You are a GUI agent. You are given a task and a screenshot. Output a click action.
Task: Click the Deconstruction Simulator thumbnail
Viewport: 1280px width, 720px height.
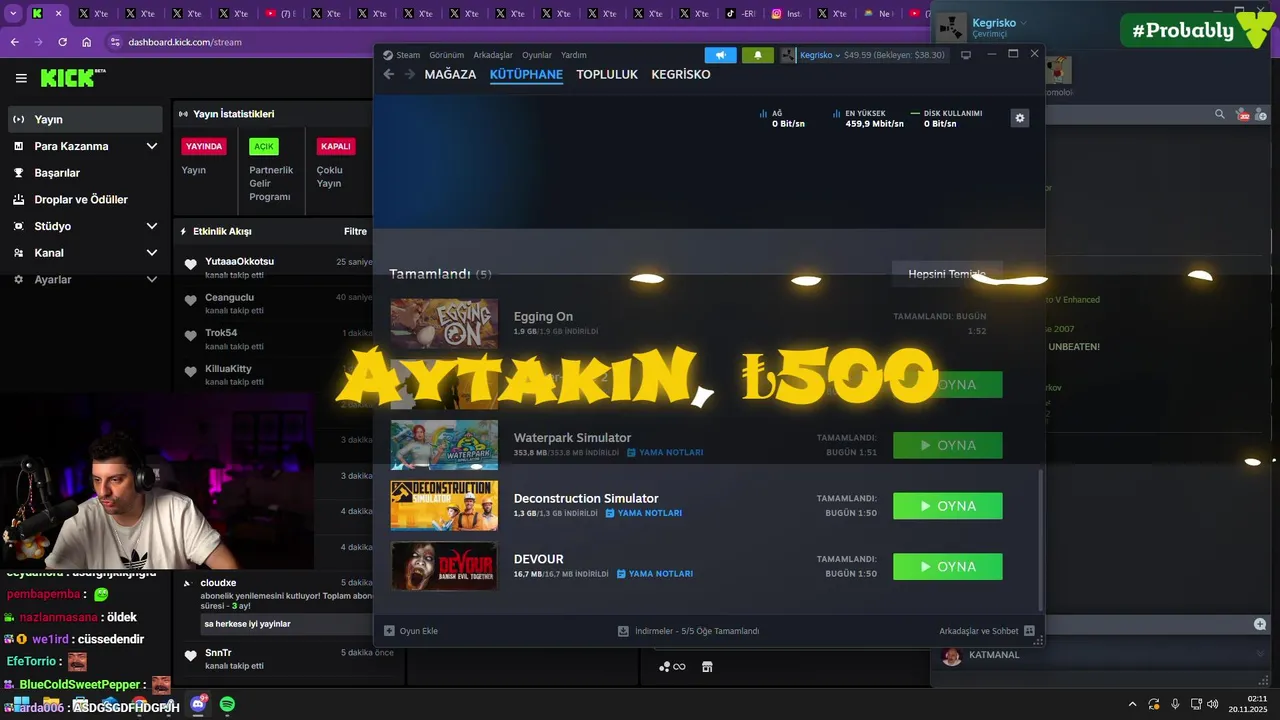tap(444, 505)
